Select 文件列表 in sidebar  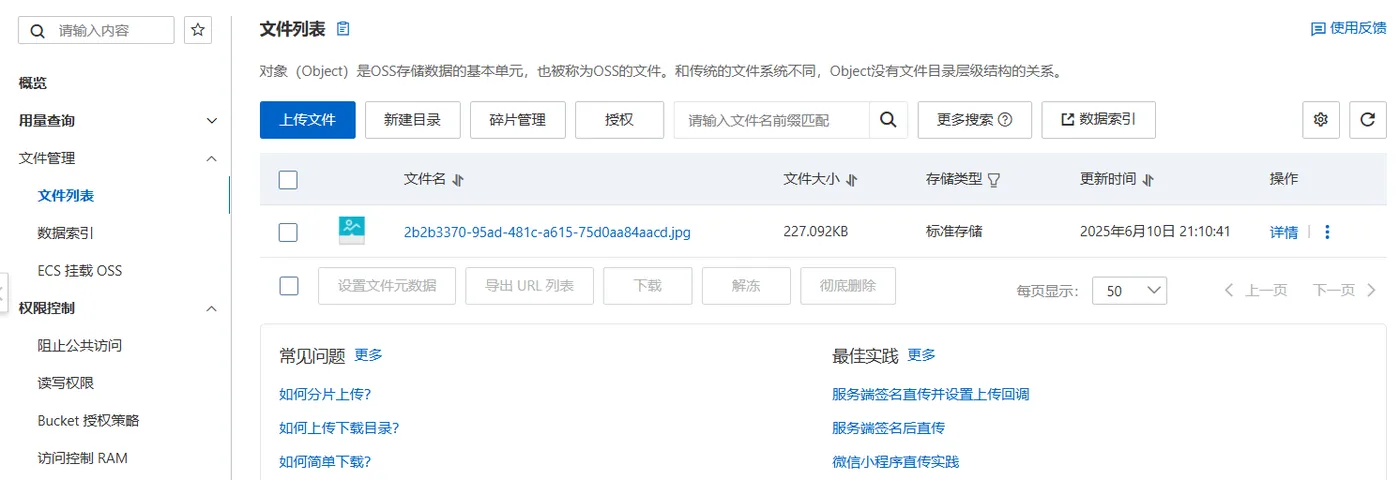tap(66, 196)
